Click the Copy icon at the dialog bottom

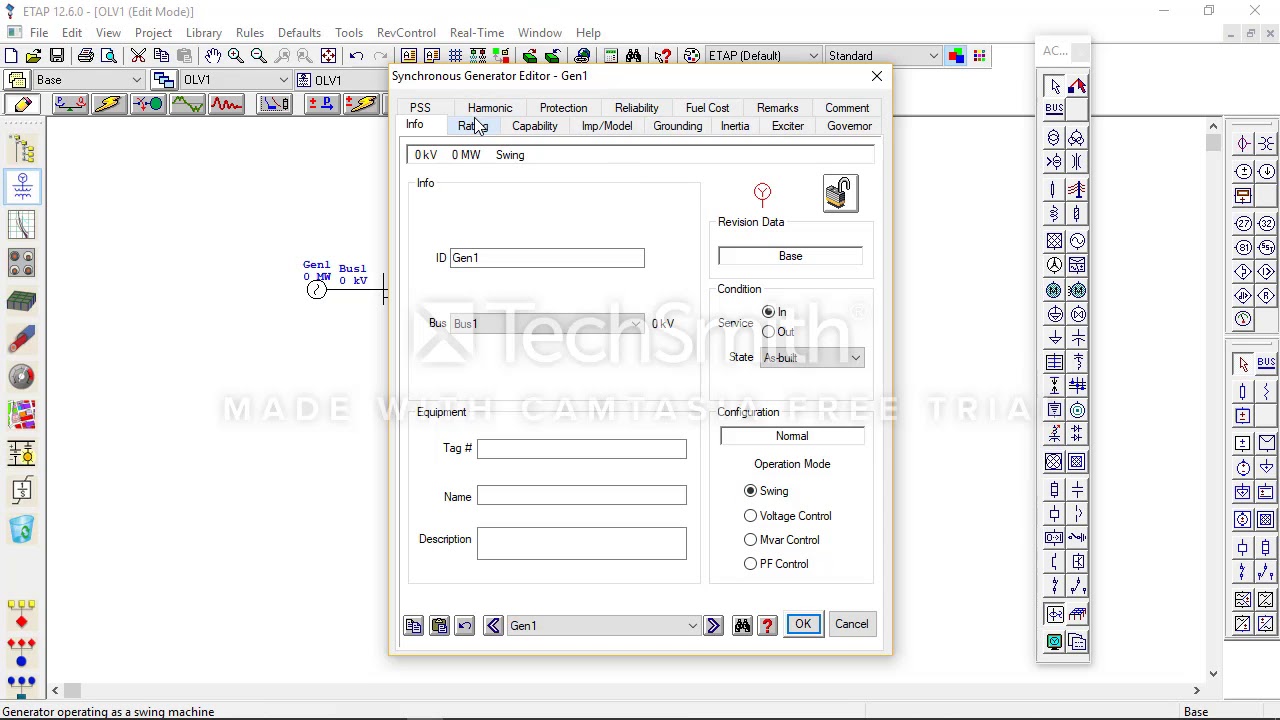pos(414,626)
